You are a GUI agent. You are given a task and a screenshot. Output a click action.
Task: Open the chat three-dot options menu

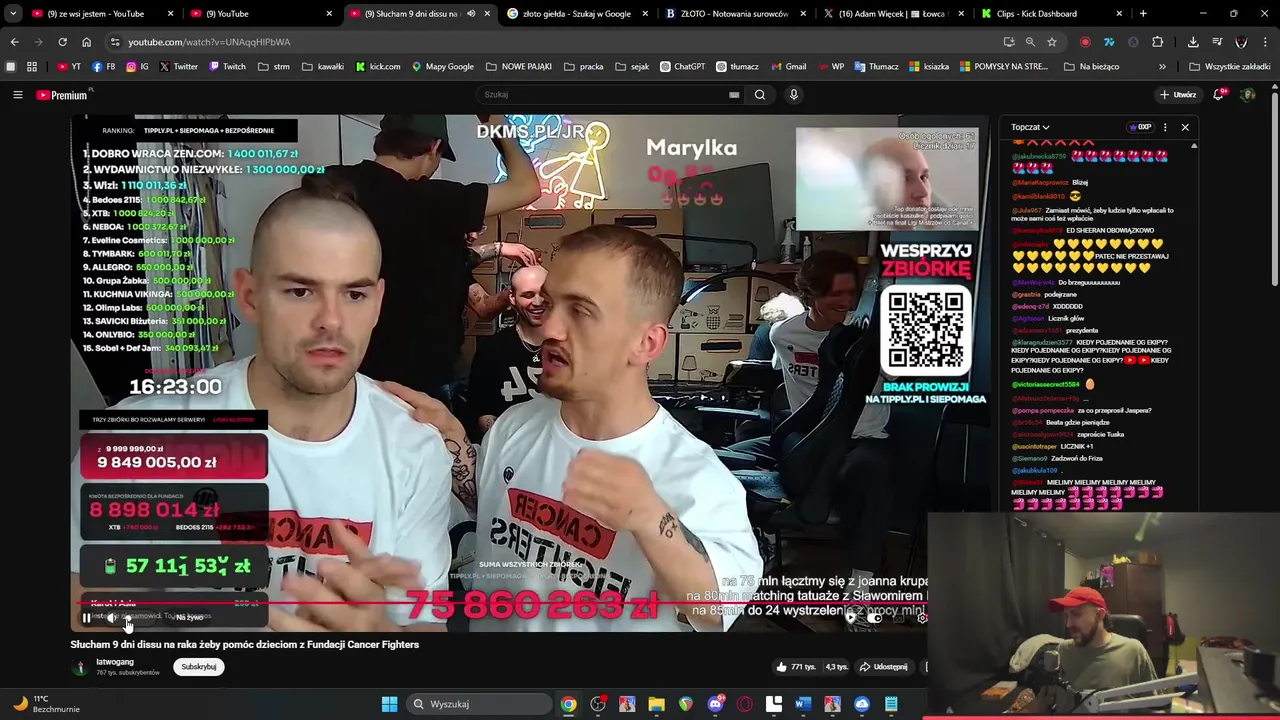[1165, 127]
